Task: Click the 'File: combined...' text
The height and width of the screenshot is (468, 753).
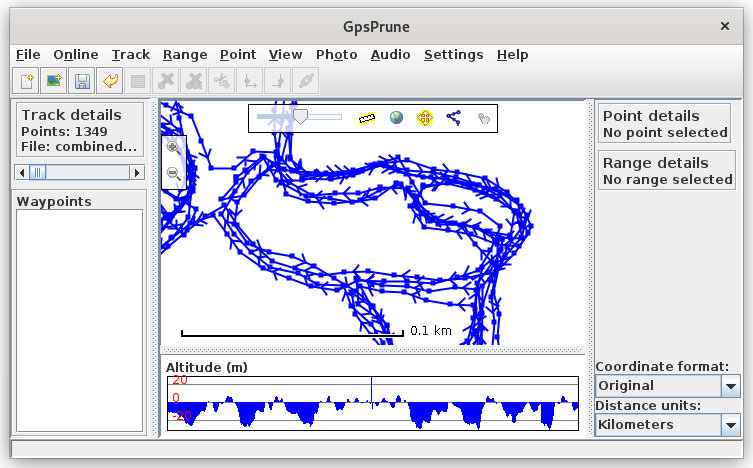Action: [x=79, y=146]
